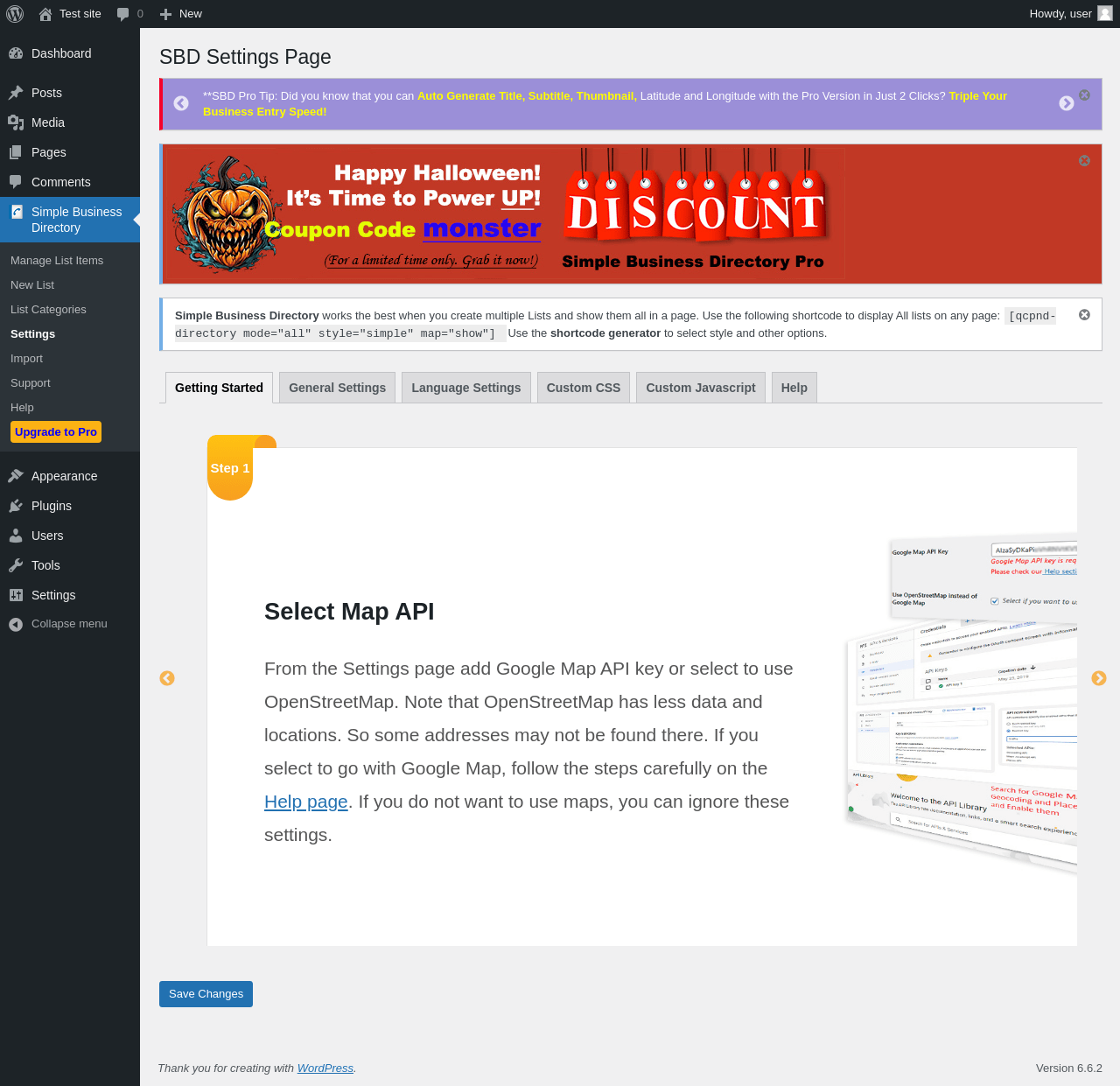Image resolution: width=1120 pixels, height=1086 pixels.
Task: Open the WordPress link in footer
Action: pyautogui.click(x=325, y=1068)
